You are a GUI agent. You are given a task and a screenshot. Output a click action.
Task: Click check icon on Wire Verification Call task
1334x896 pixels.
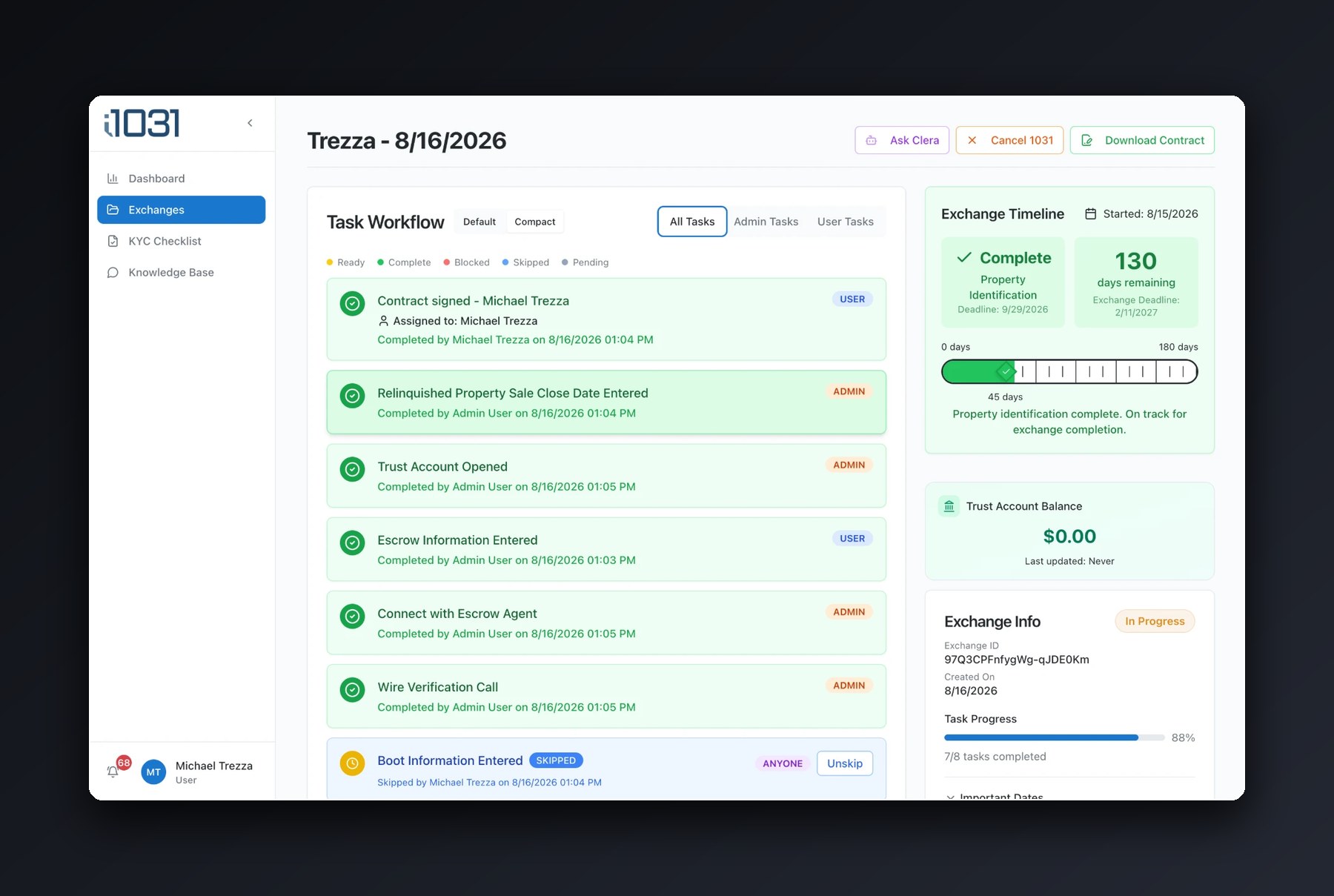pos(353,689)
